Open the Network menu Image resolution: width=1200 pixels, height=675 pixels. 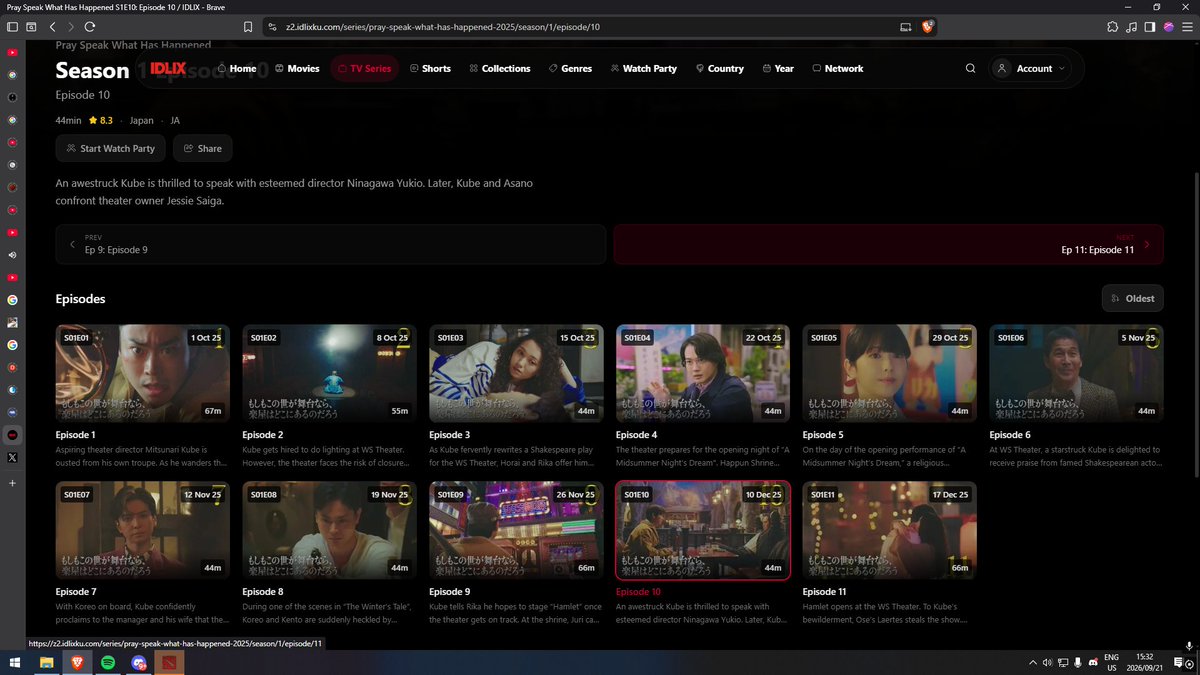click(x=838, y=69)
